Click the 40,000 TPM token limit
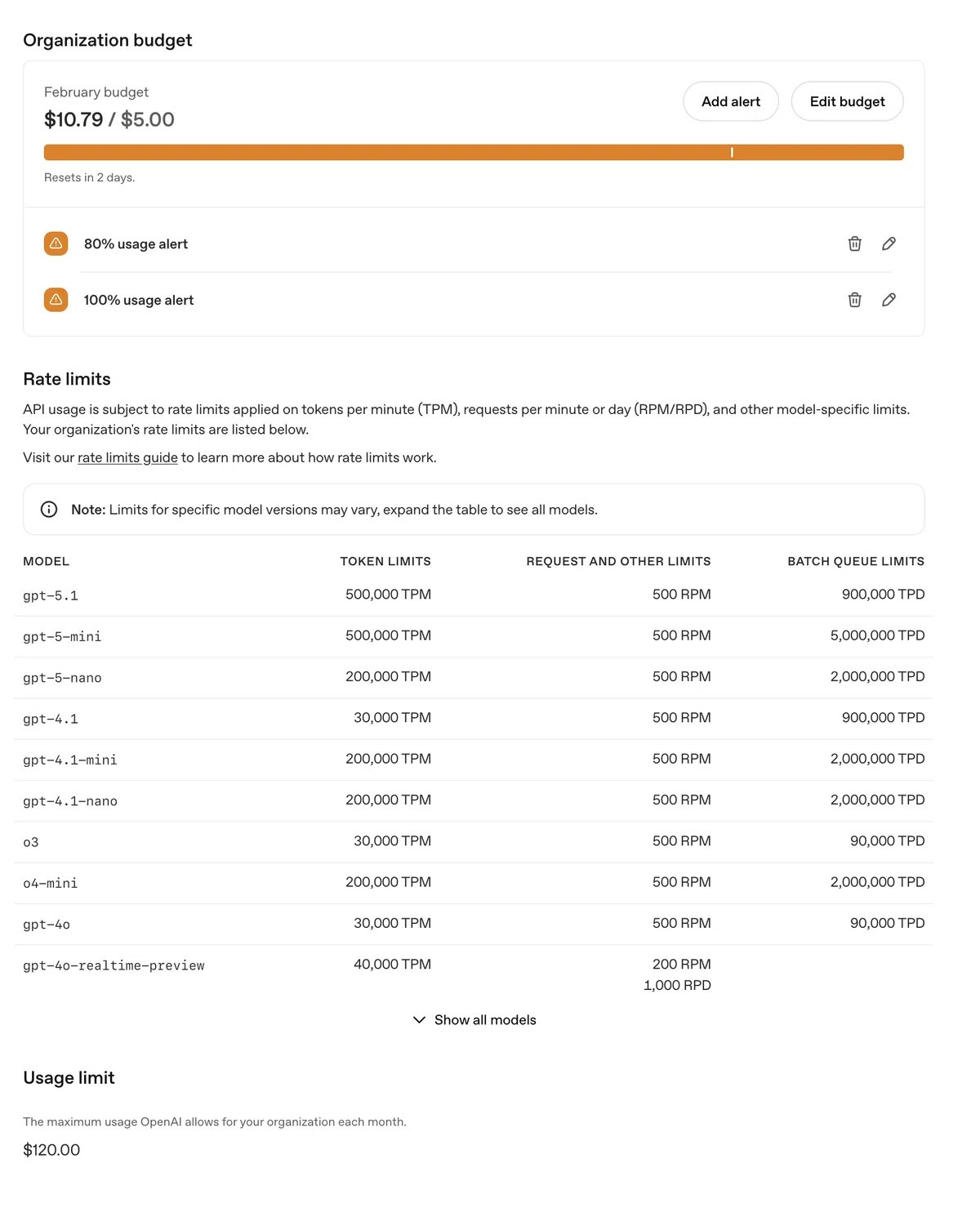Screen dimensions: 980x1208 coord(392,964)
